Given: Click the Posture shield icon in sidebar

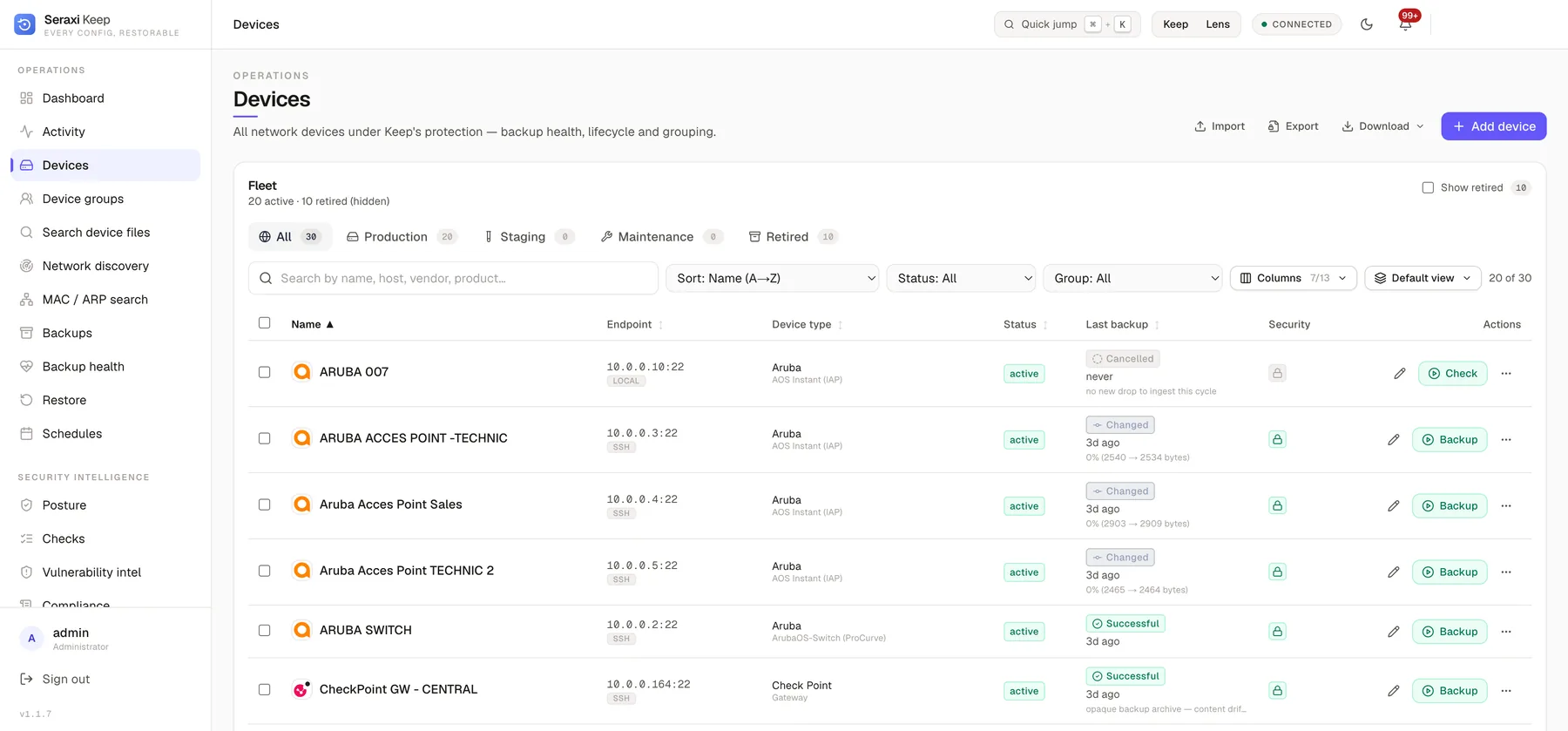Looking at the screenshot, I should point(26,505).
